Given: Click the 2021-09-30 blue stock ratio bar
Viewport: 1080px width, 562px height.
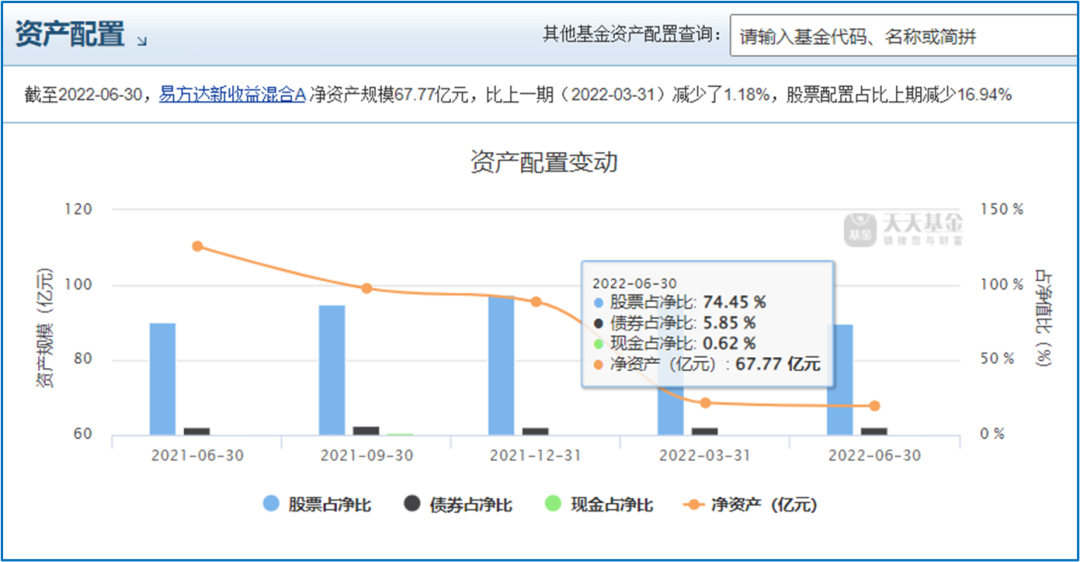Looking at the screenshot, I should (332, 370).
